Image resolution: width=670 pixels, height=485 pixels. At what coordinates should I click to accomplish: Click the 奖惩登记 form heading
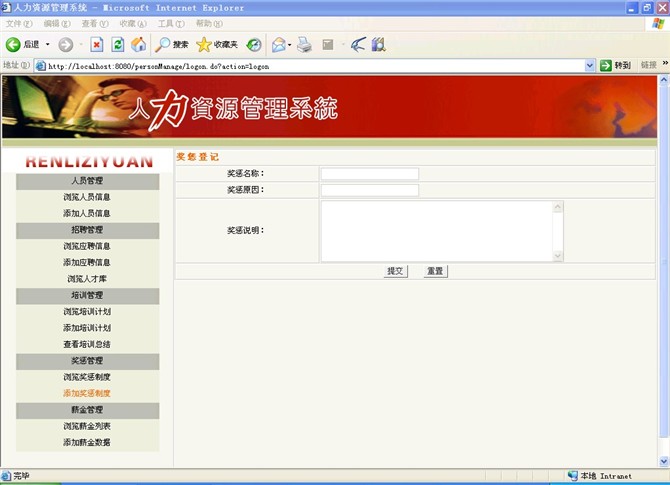(x=197, y=157)
